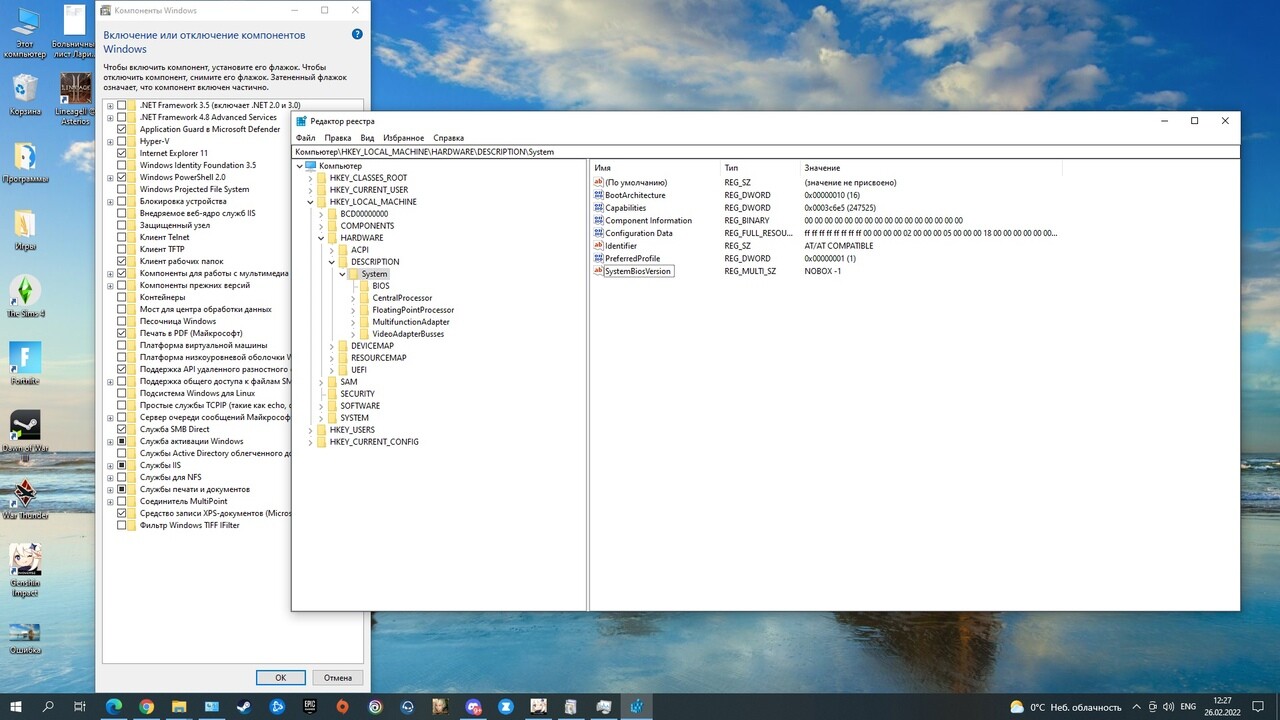Viewport: 1280px width, 720px height.
Task: Select Этот компьютер desktop icon
Action: (x=25, y=32)
